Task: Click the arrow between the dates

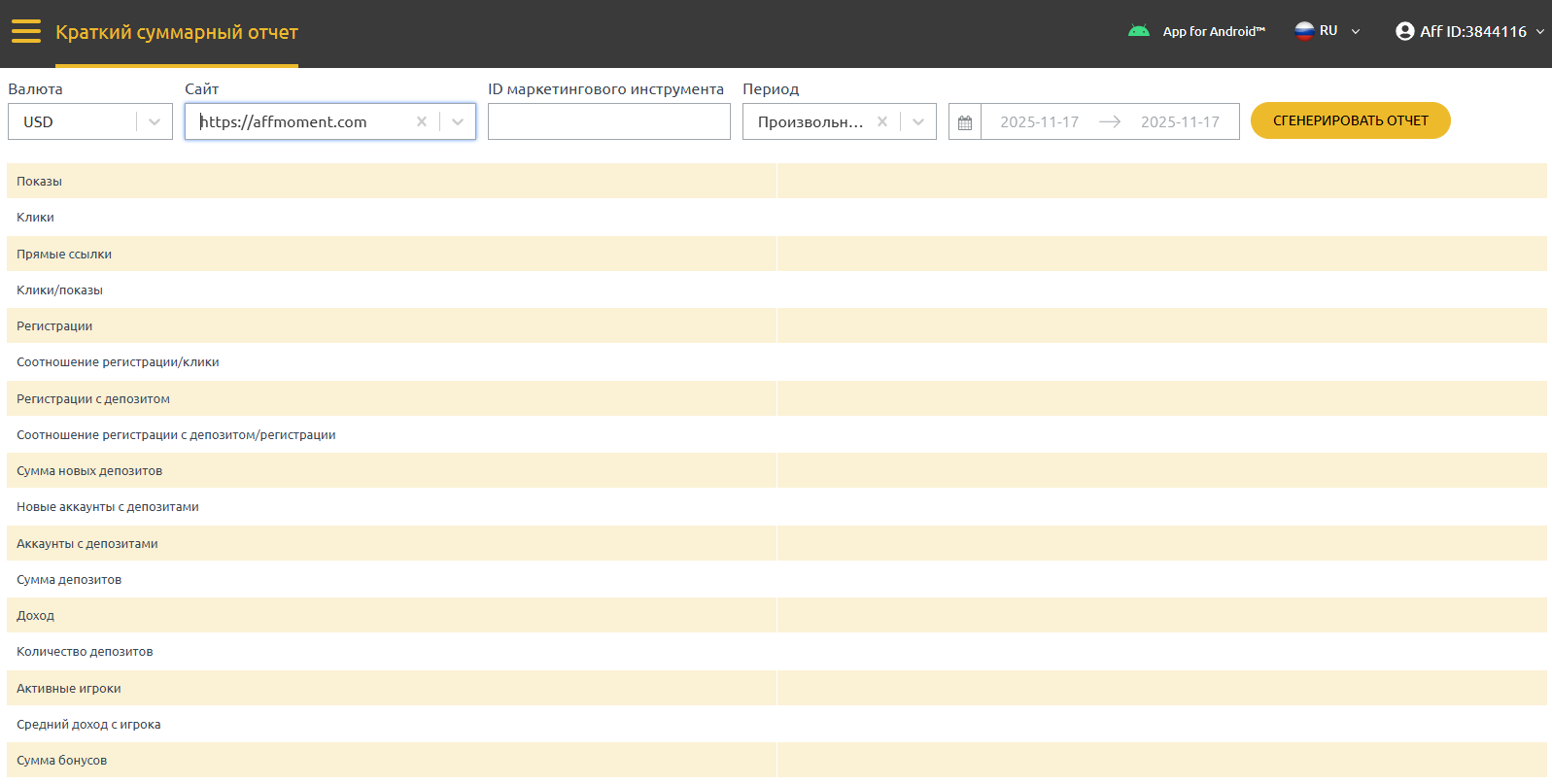Action: click(1110, 122)
